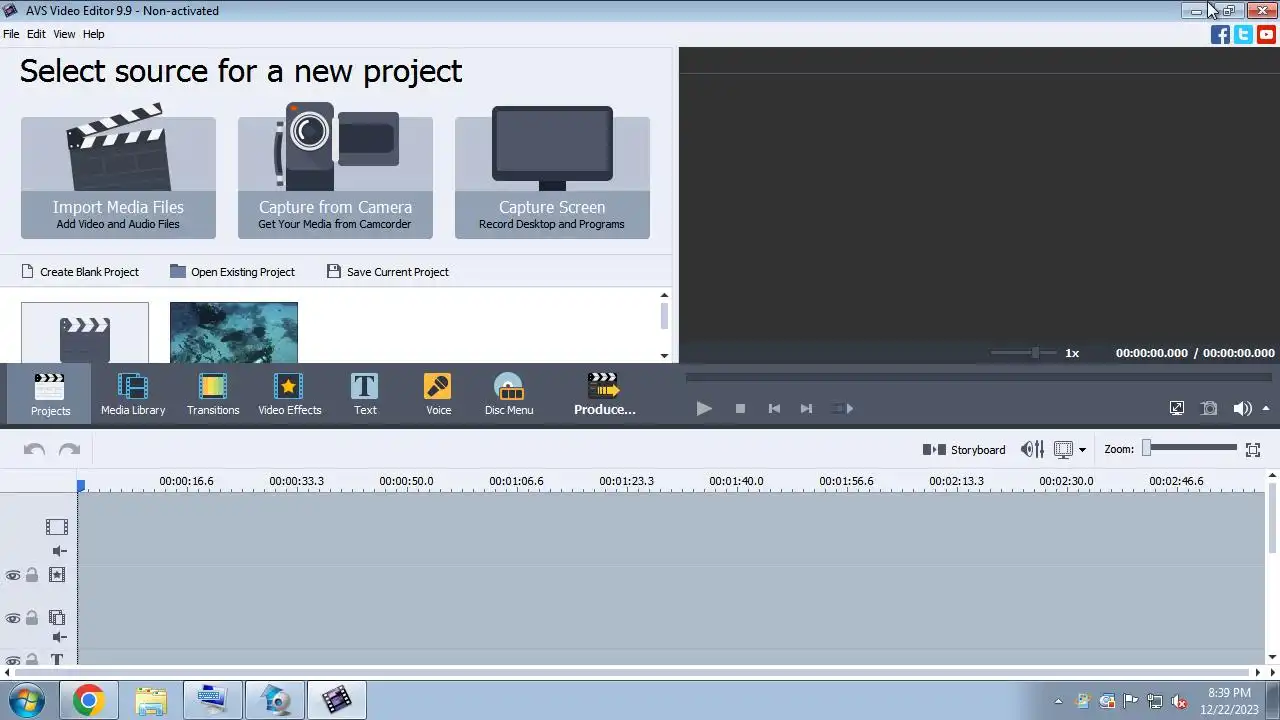Image resolution: width=1280 pixels, height=720 pixels.
Task: Open the Projects section
Action: (49, 393)
